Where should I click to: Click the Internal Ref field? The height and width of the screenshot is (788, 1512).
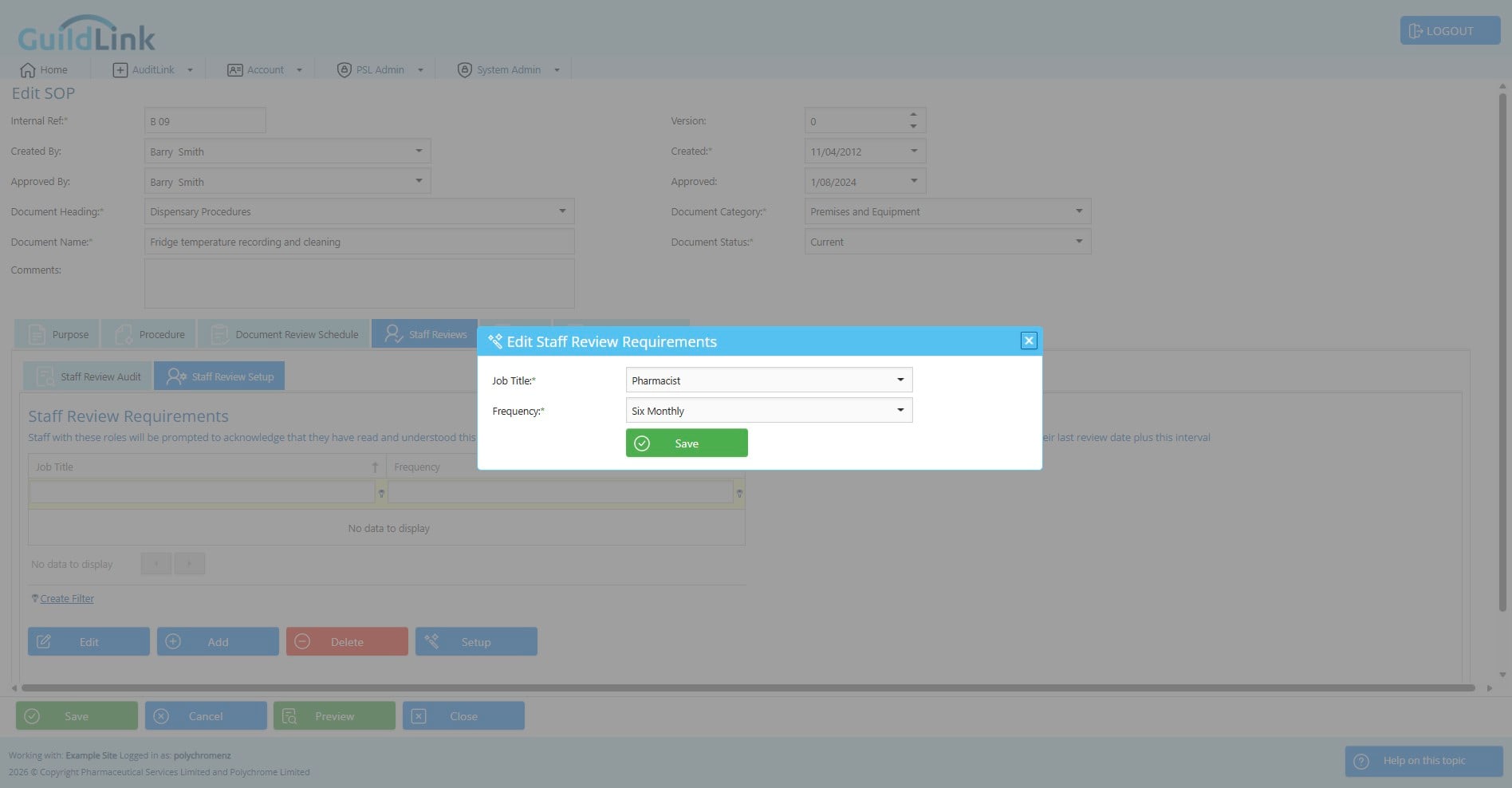[205, 120]
